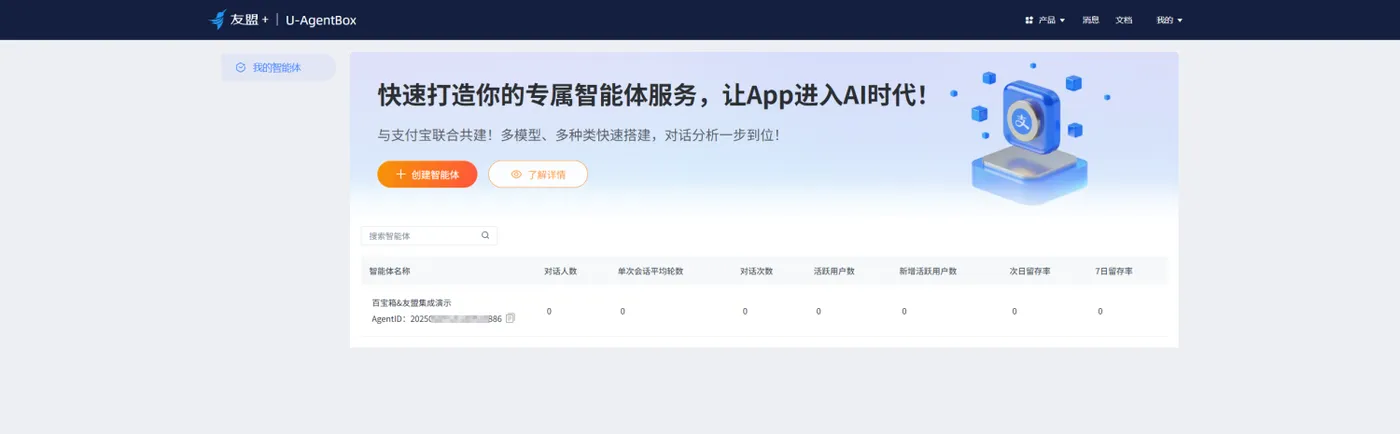
Task: Open 消息 in the top bar
Action: (x=1090, y=20)
